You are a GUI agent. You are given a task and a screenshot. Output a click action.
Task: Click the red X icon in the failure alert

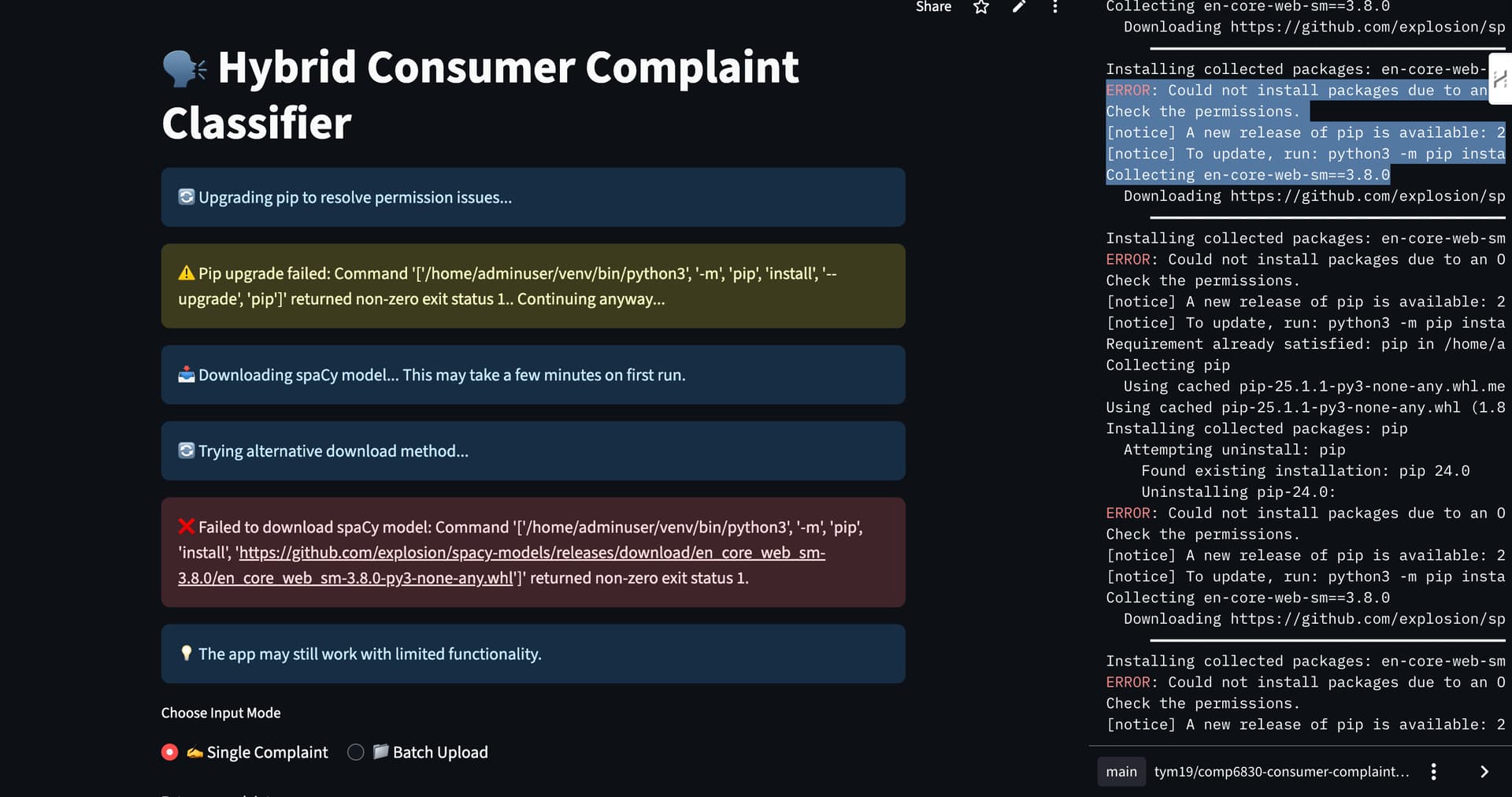187,527
